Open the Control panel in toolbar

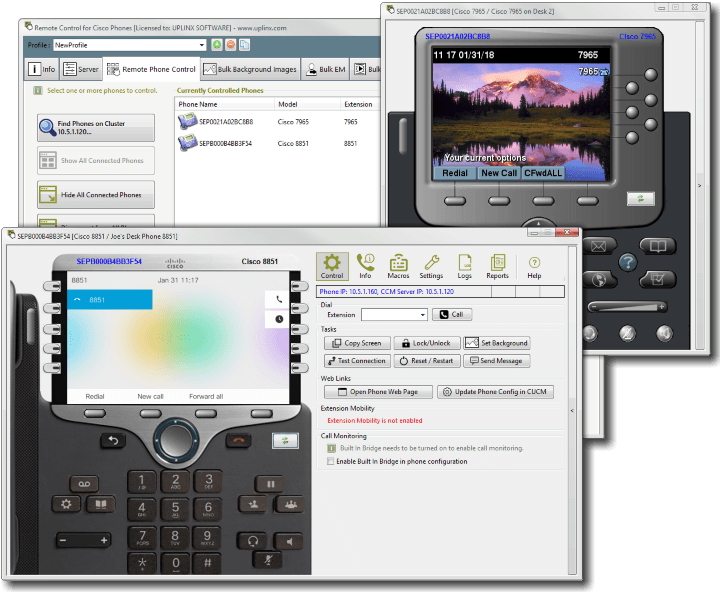click(332, 266)
